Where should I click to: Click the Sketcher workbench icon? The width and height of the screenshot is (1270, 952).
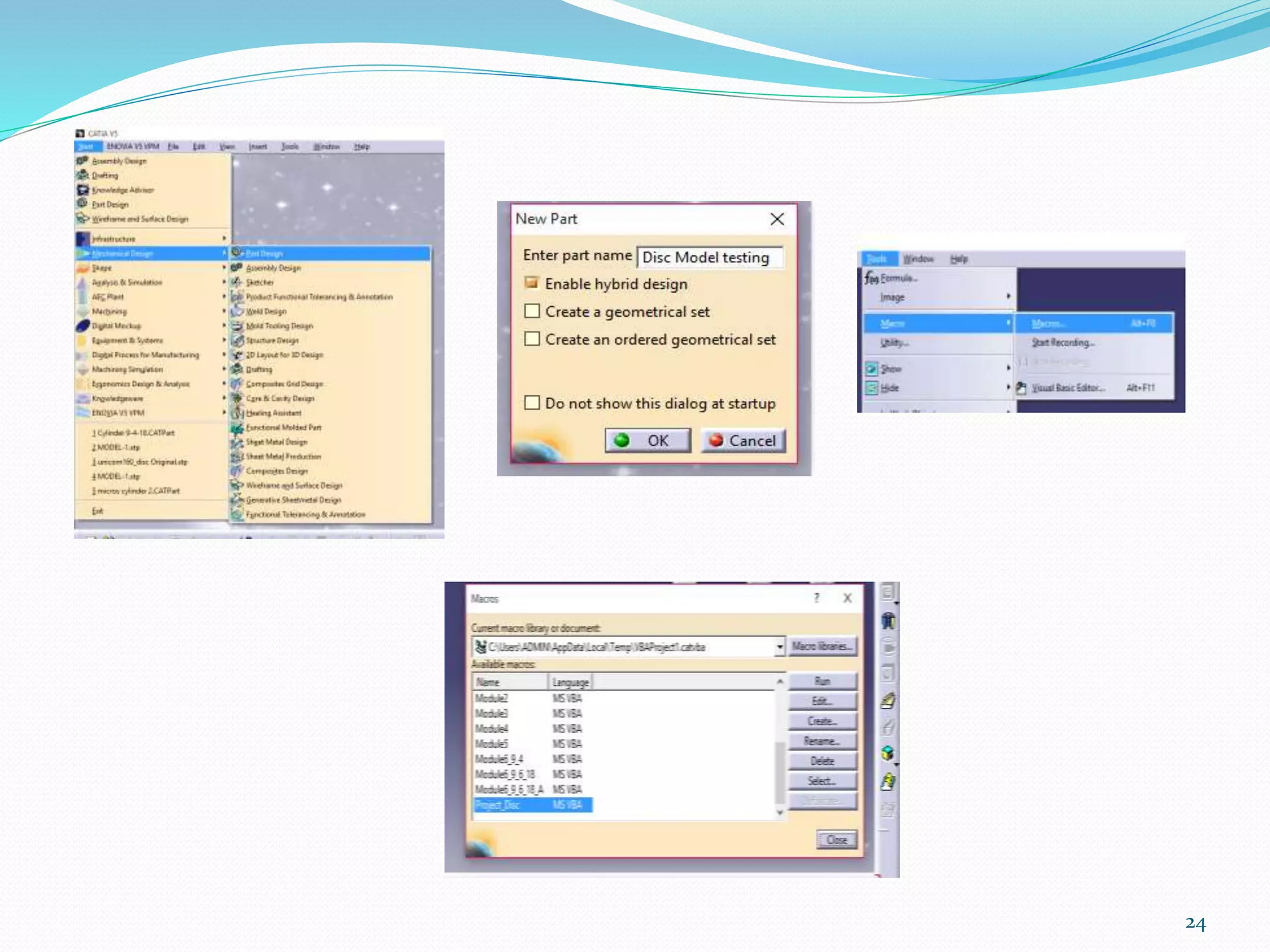tap(237, 282)
